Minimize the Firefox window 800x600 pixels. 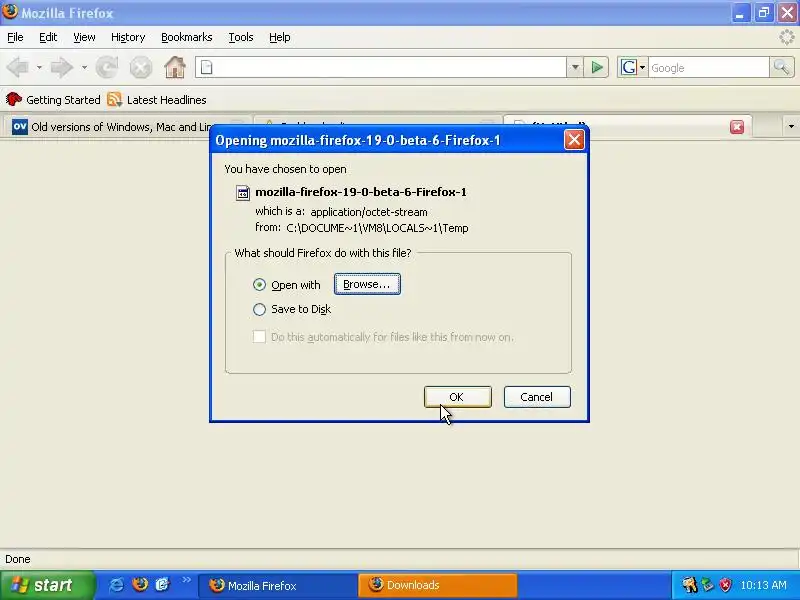pos(740,13)
